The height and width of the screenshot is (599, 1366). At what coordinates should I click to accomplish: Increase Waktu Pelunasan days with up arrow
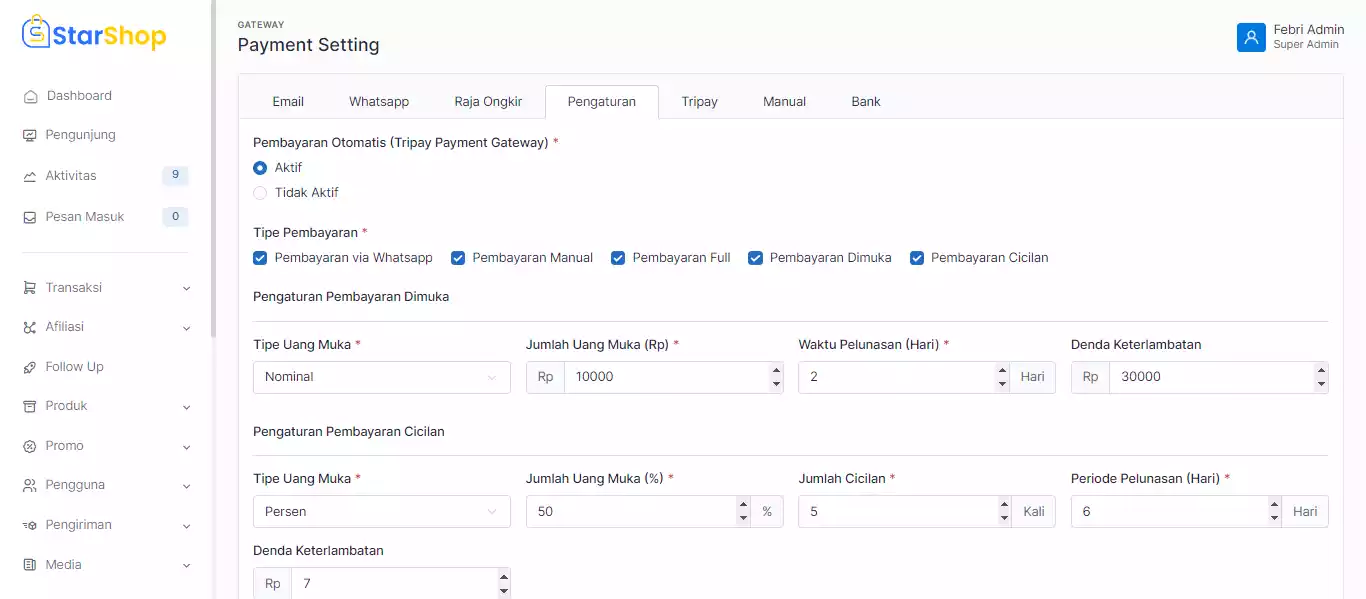click(x=1002, y=370)
